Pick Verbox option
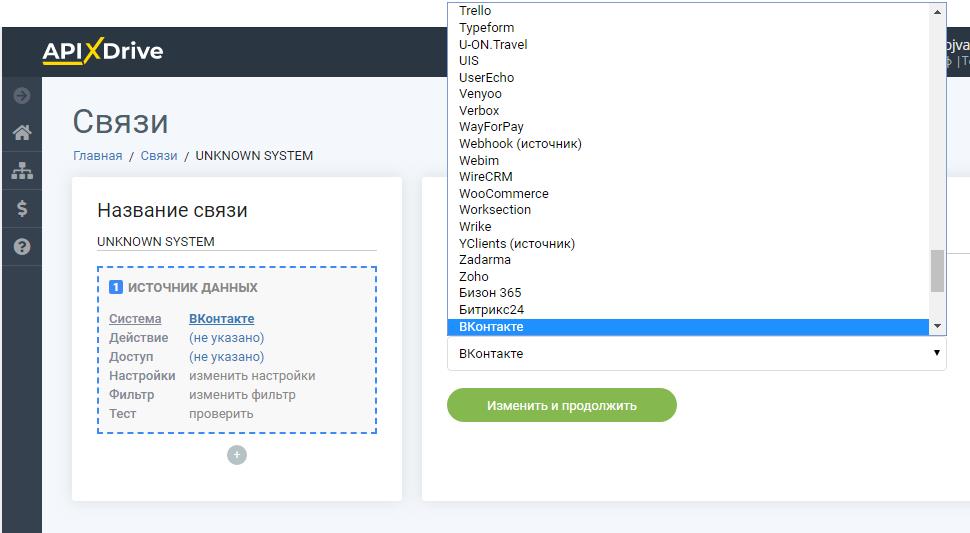Screen dimensions: 970x533 click(688, 111)
